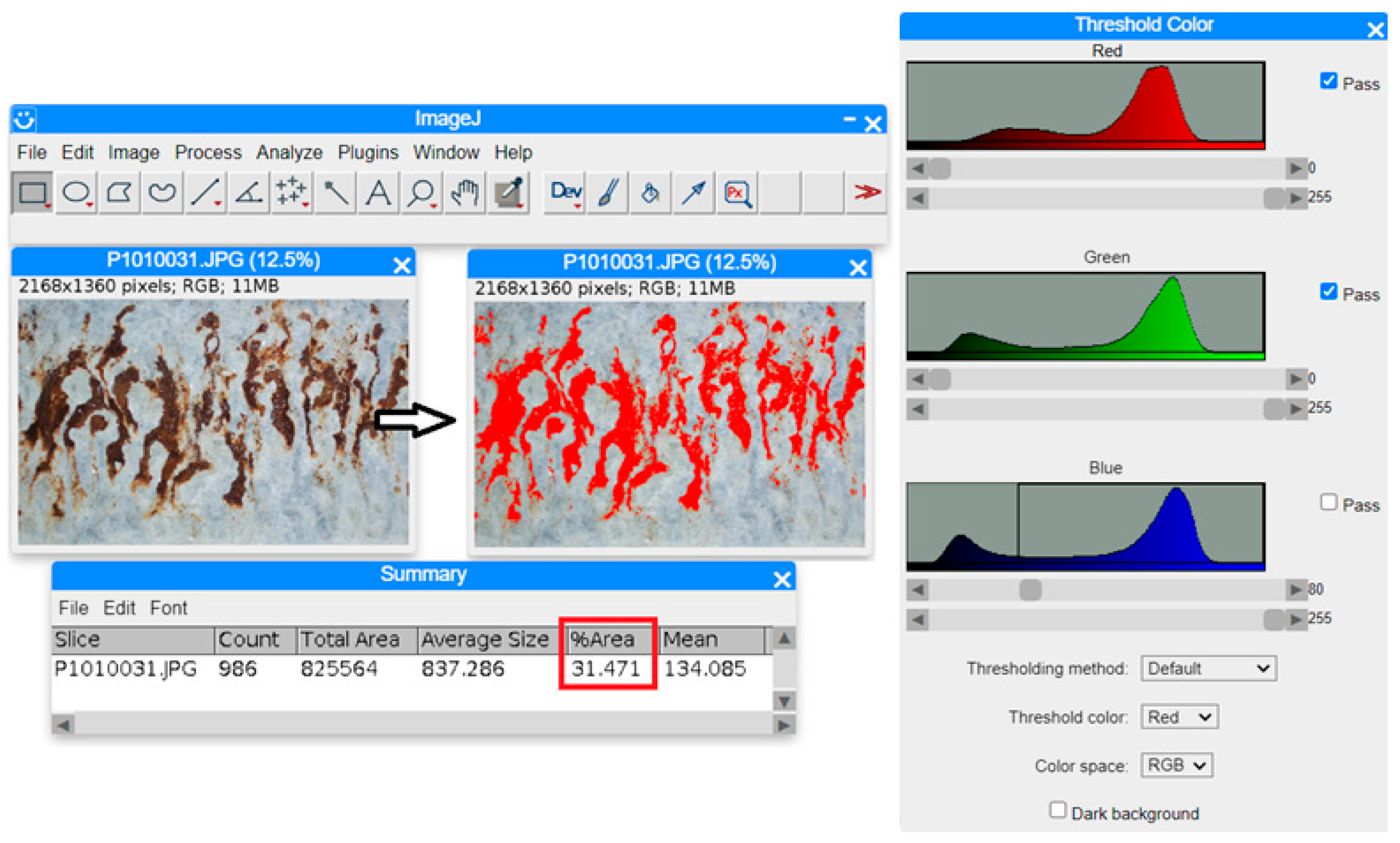
Task: Open Font menu in Summary window
Action: coord(168,608)
